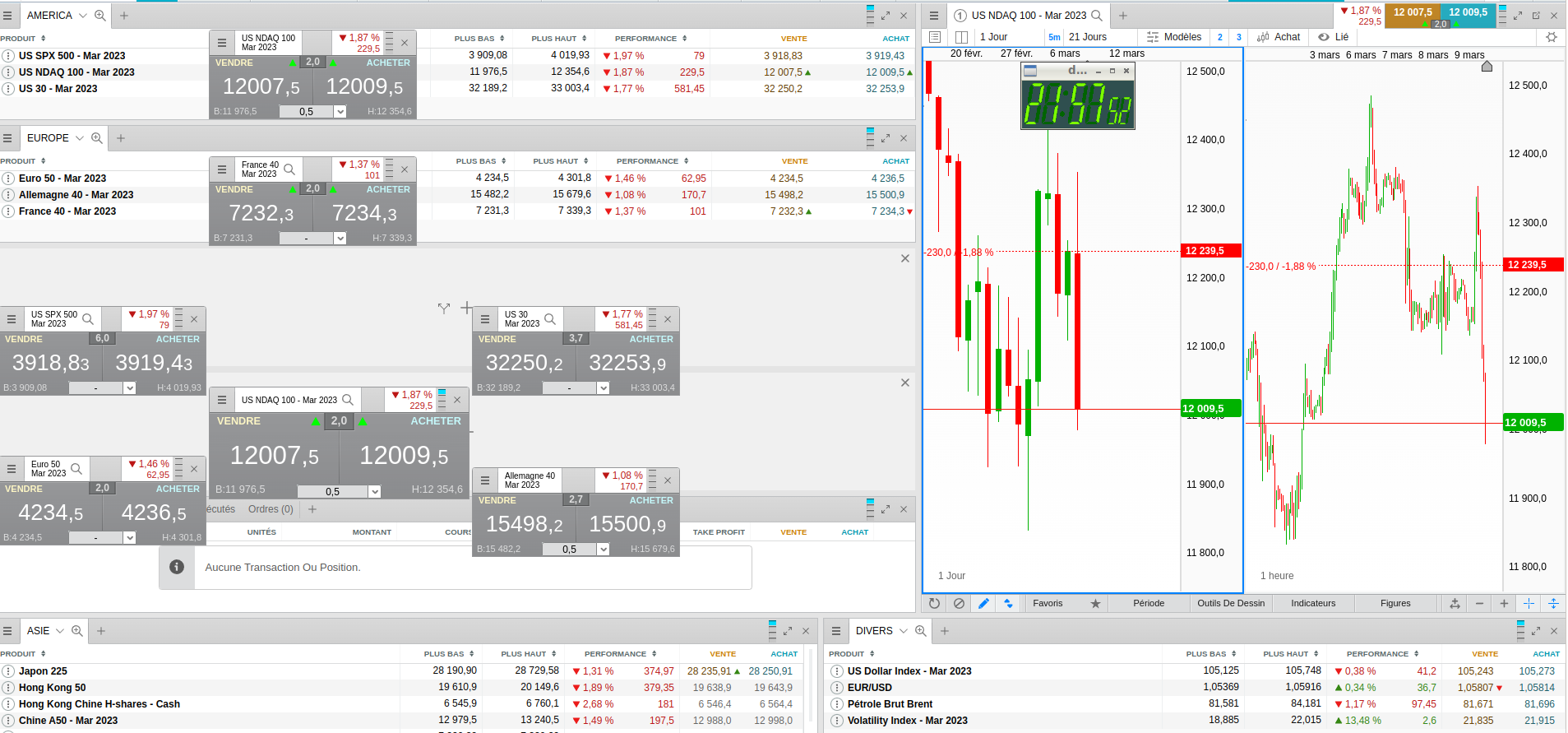Fit chart to screen with the auto-scale icon
Image resolution: width=1568 pixels, height=733 pixels.
point(1455,603)
